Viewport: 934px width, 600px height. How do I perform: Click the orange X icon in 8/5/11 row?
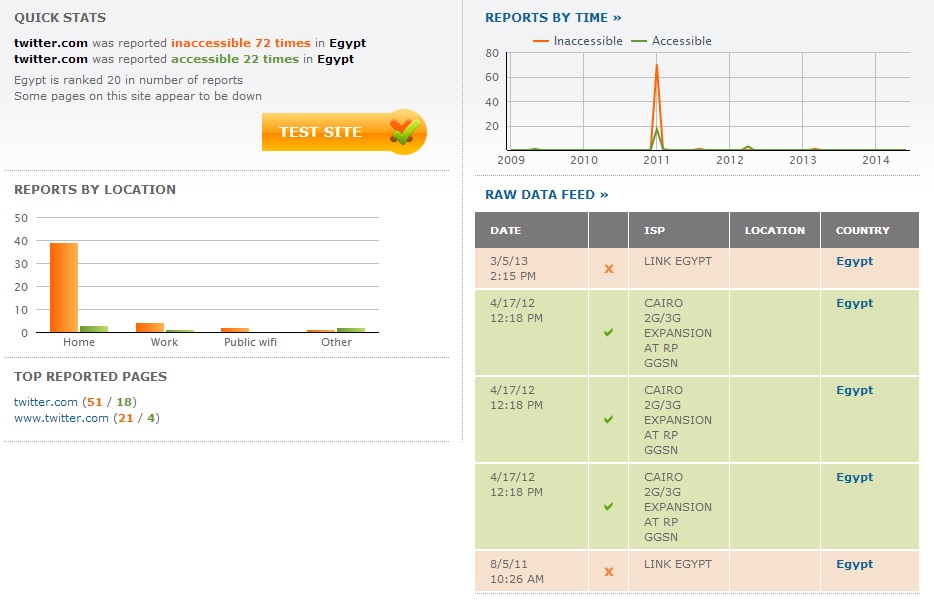coord(608,572)
